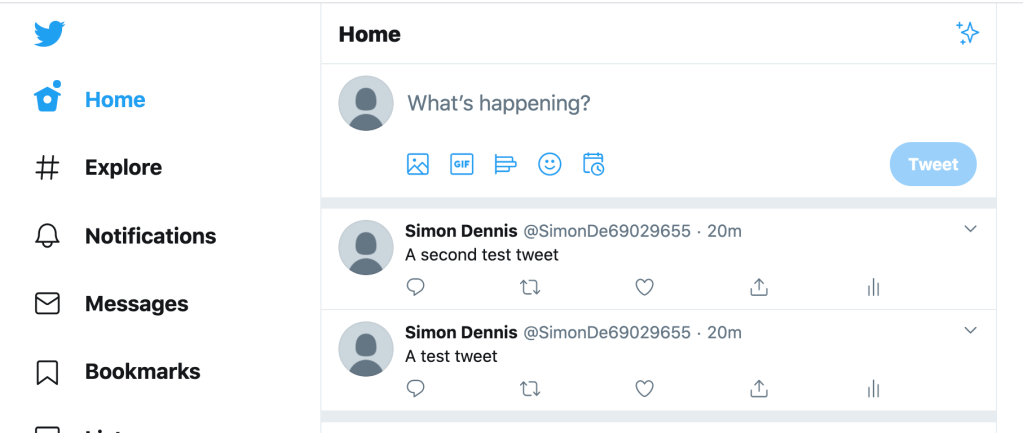
Task: Click the sparkle top tweets icon
Action: coord(968,33)
